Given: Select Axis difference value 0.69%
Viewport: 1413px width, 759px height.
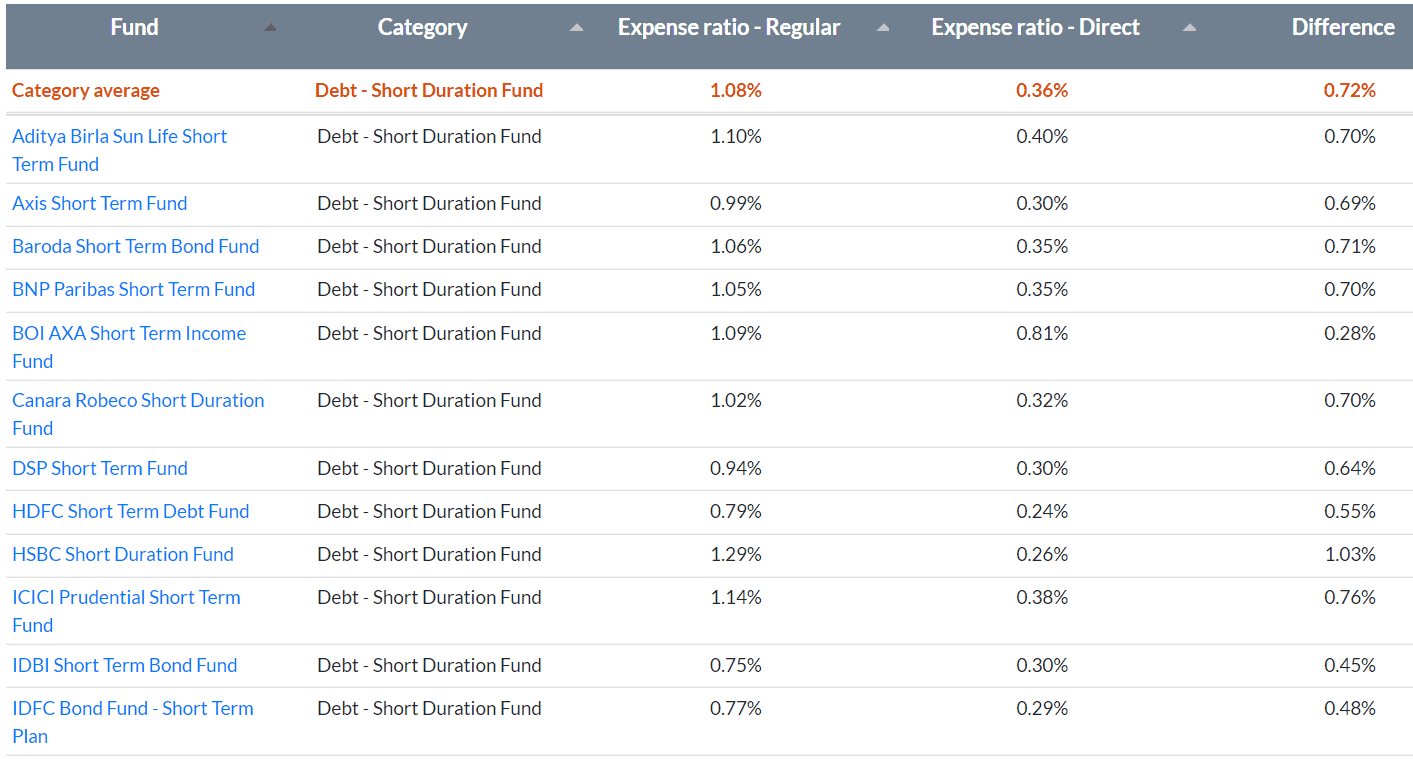Looking at the screenshot, I should pos(1350,203).
